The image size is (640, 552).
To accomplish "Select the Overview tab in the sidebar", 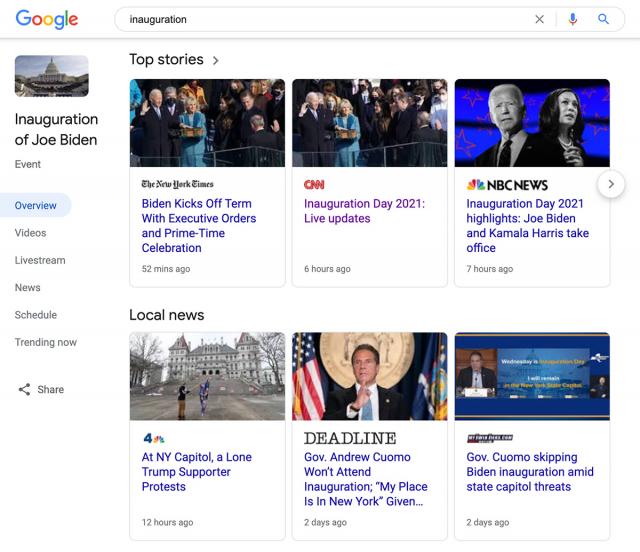I will pyautogui.click(x=36, y=205).
